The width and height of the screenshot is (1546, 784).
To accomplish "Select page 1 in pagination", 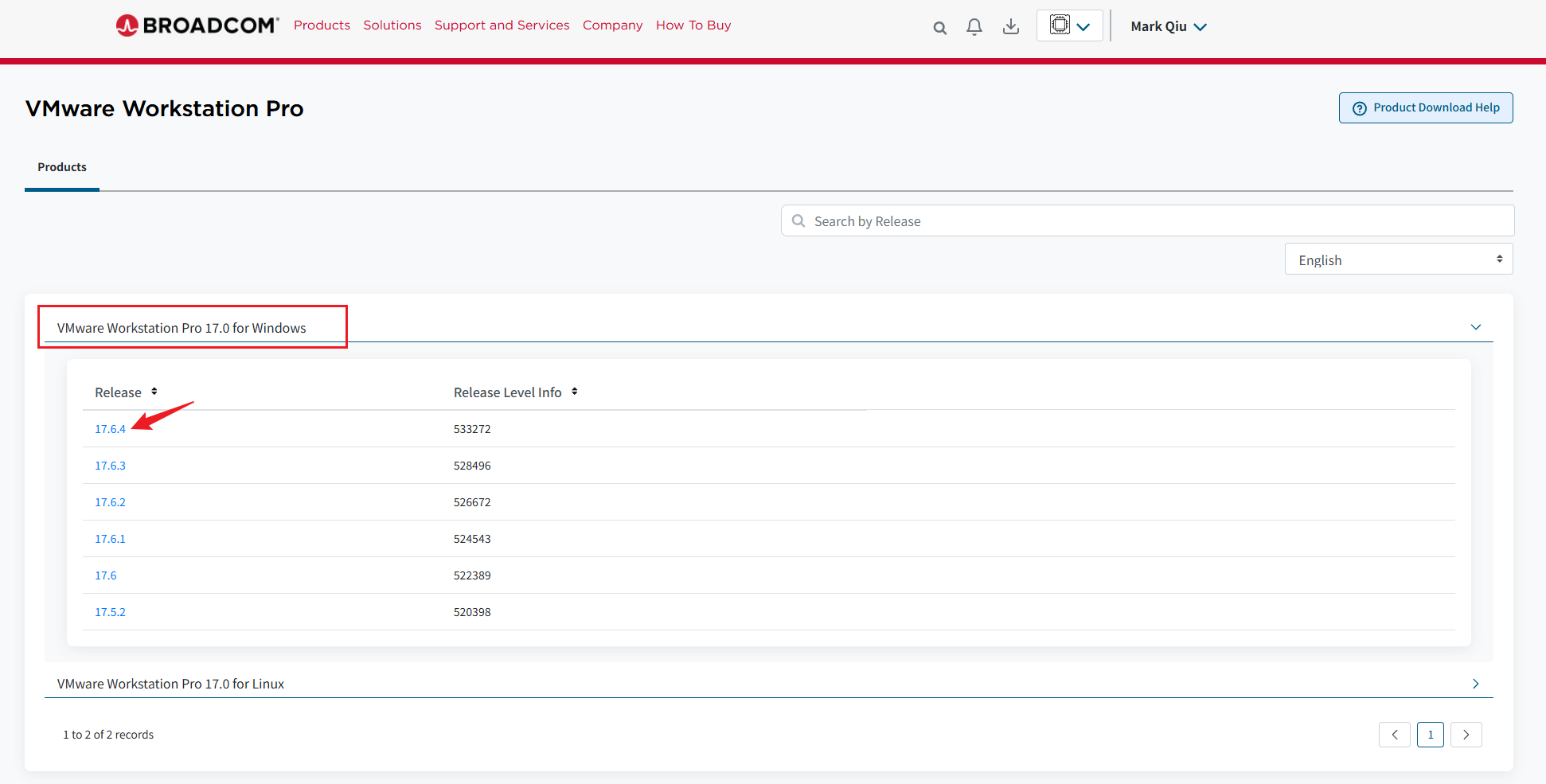I will (x=1431, y=735).
